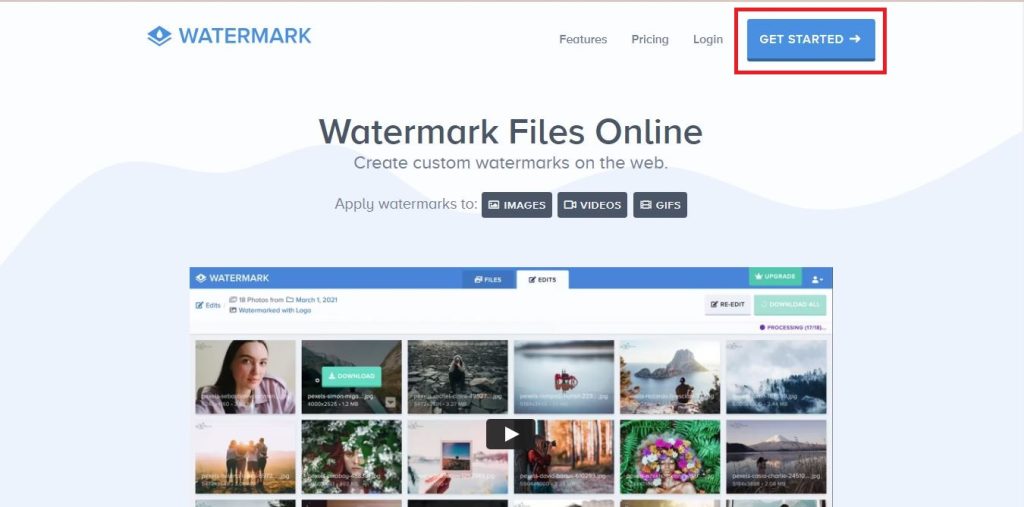Open the user account dropdown in the preview
Image resolution: width=1024 pixels, height=507 pixels.
pos(817,279)
